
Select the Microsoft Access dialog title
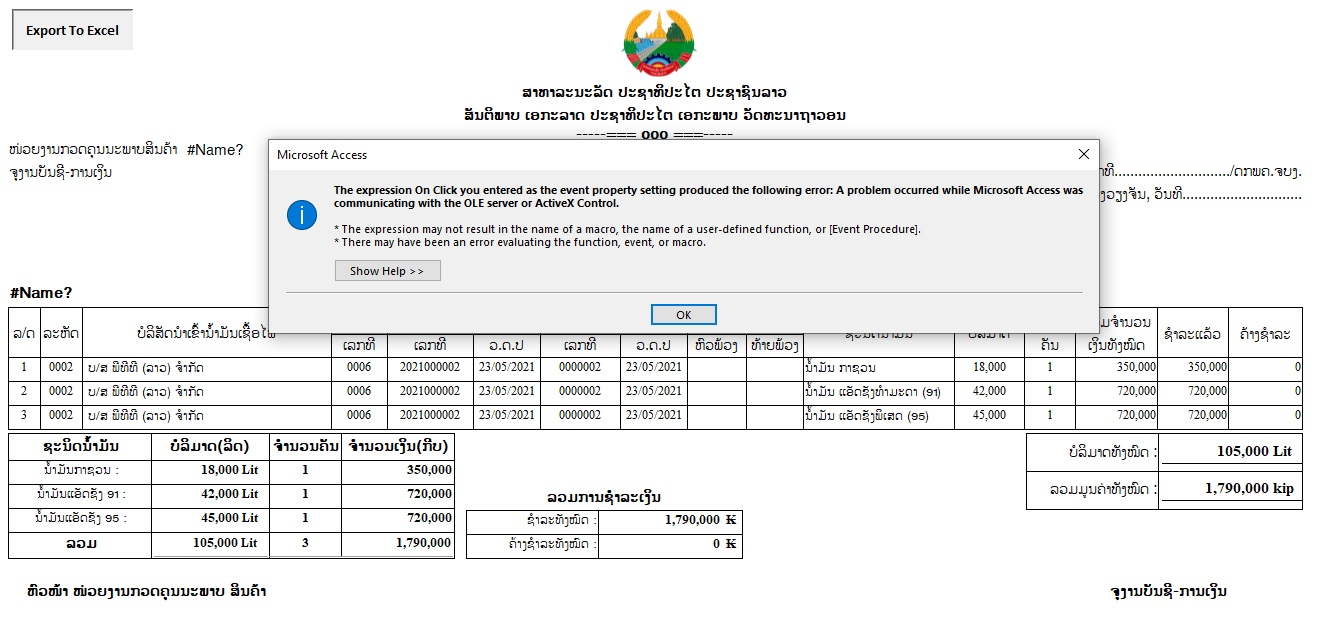pos(322,155)
